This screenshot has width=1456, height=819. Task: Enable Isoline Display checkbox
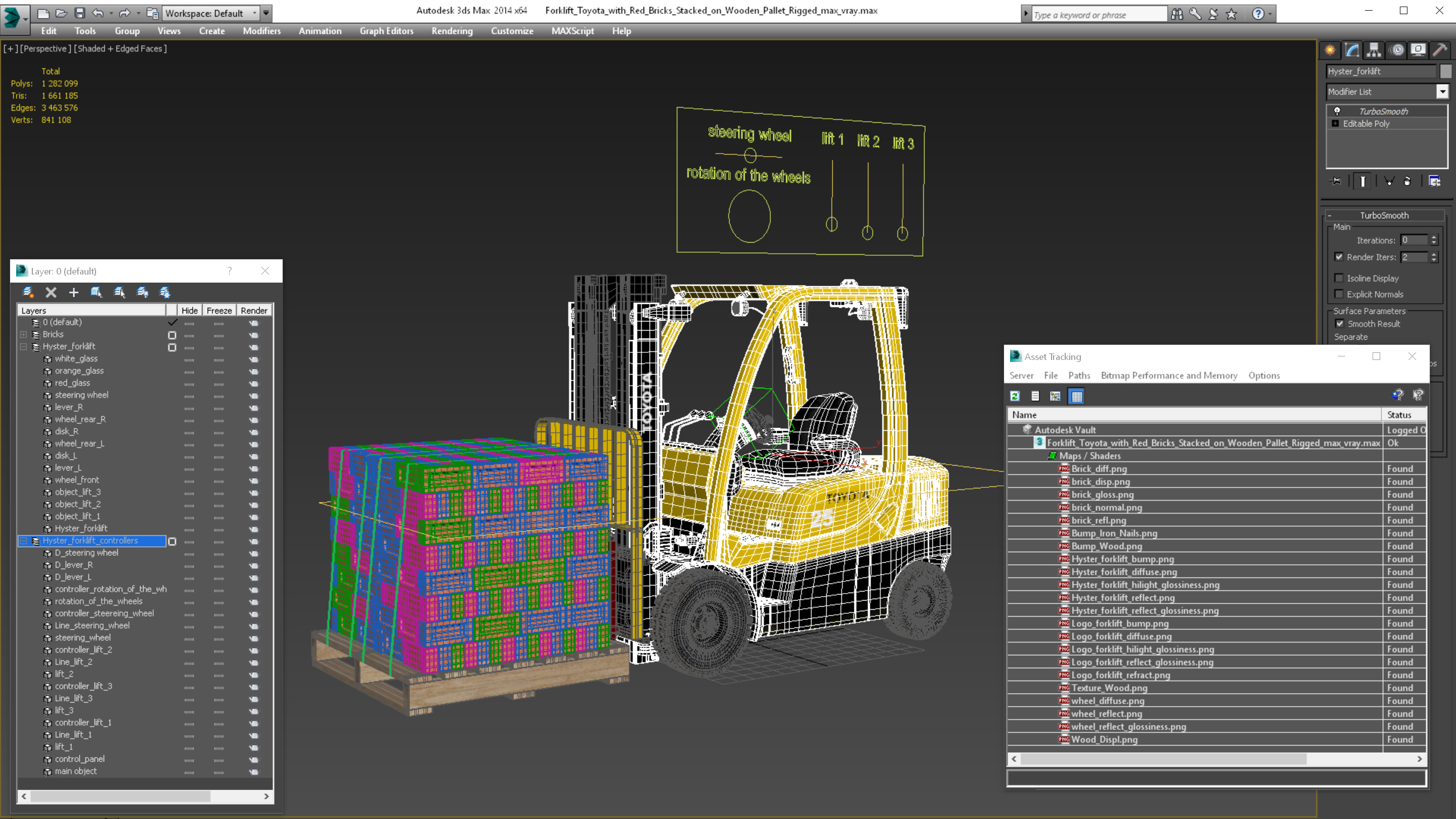(x=1339, y=278)
